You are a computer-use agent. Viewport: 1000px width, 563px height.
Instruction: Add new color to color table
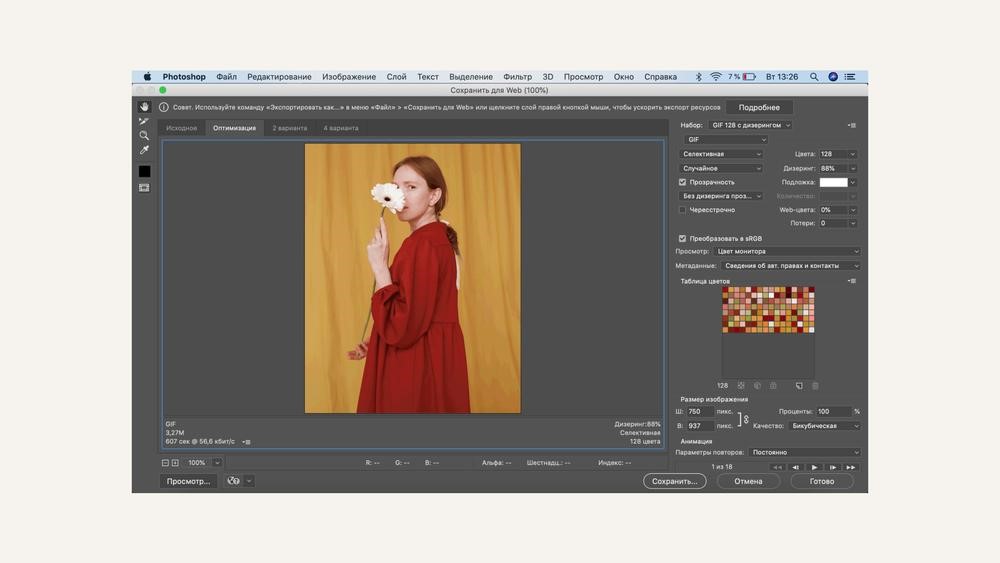(x=799, y=386)
